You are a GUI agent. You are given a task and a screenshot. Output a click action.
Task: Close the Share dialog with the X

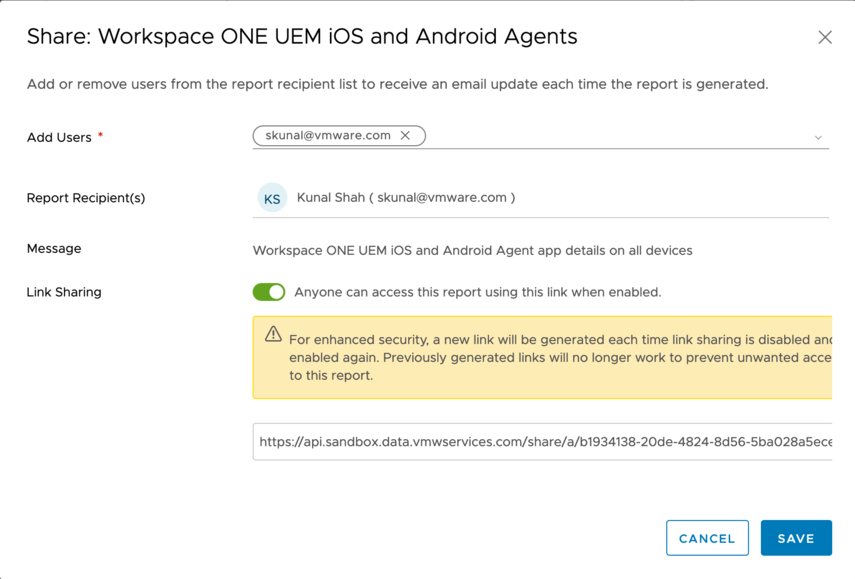point(825,37)
